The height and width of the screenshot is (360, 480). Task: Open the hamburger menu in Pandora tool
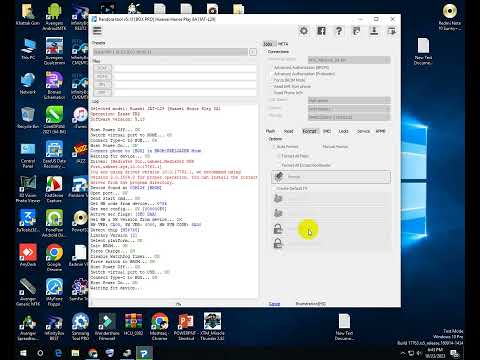click(97, 31)
